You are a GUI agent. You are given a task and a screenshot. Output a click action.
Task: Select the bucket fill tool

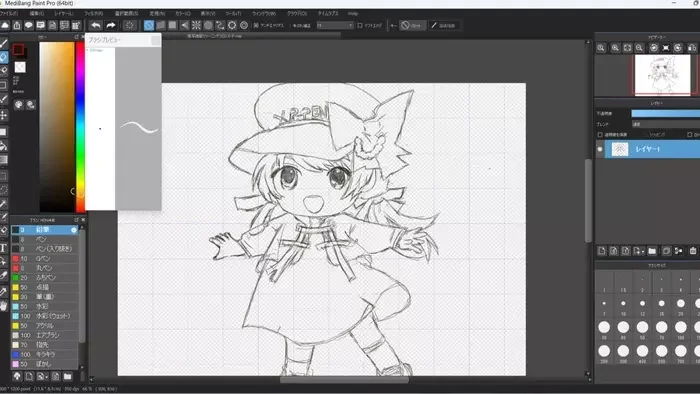click(x=4, y=145)
